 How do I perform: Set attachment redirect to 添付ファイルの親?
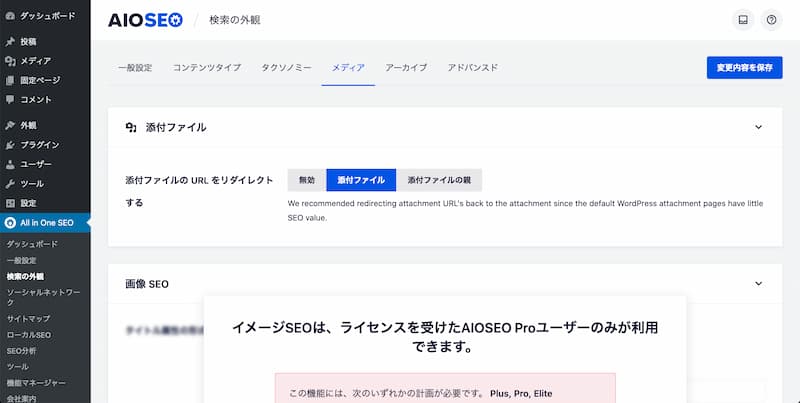pyautogui.click(x=439, y=180)
